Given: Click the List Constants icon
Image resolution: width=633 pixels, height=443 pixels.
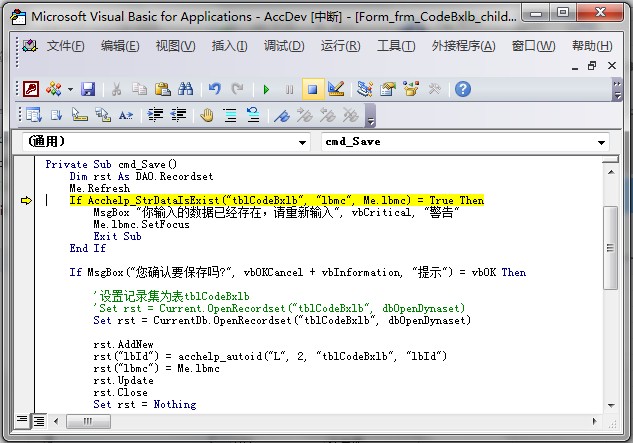Looking at the screenshot, I should (x=57, y=115).
